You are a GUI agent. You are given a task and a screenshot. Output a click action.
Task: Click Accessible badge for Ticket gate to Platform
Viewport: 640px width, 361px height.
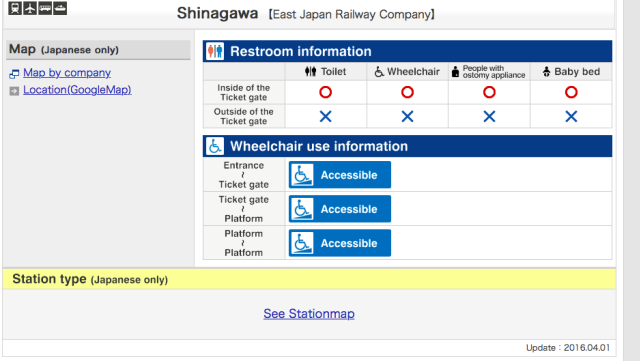[340, 209]
